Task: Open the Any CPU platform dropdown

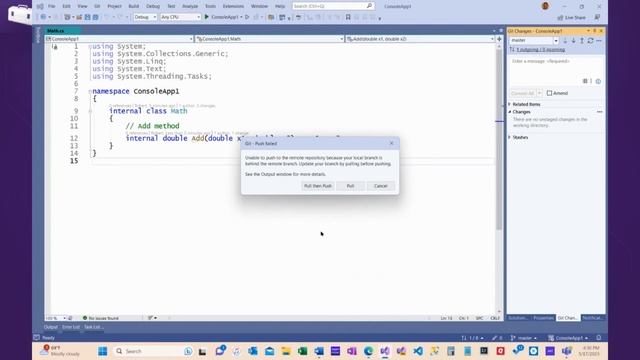Action: [x=180, y=17]
